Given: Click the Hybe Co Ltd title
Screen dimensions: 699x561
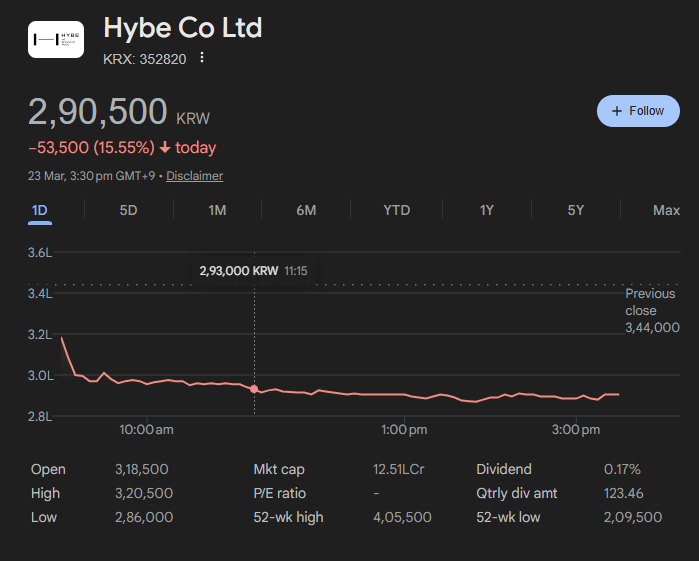Looking at the screenshot, I should 183,28.
